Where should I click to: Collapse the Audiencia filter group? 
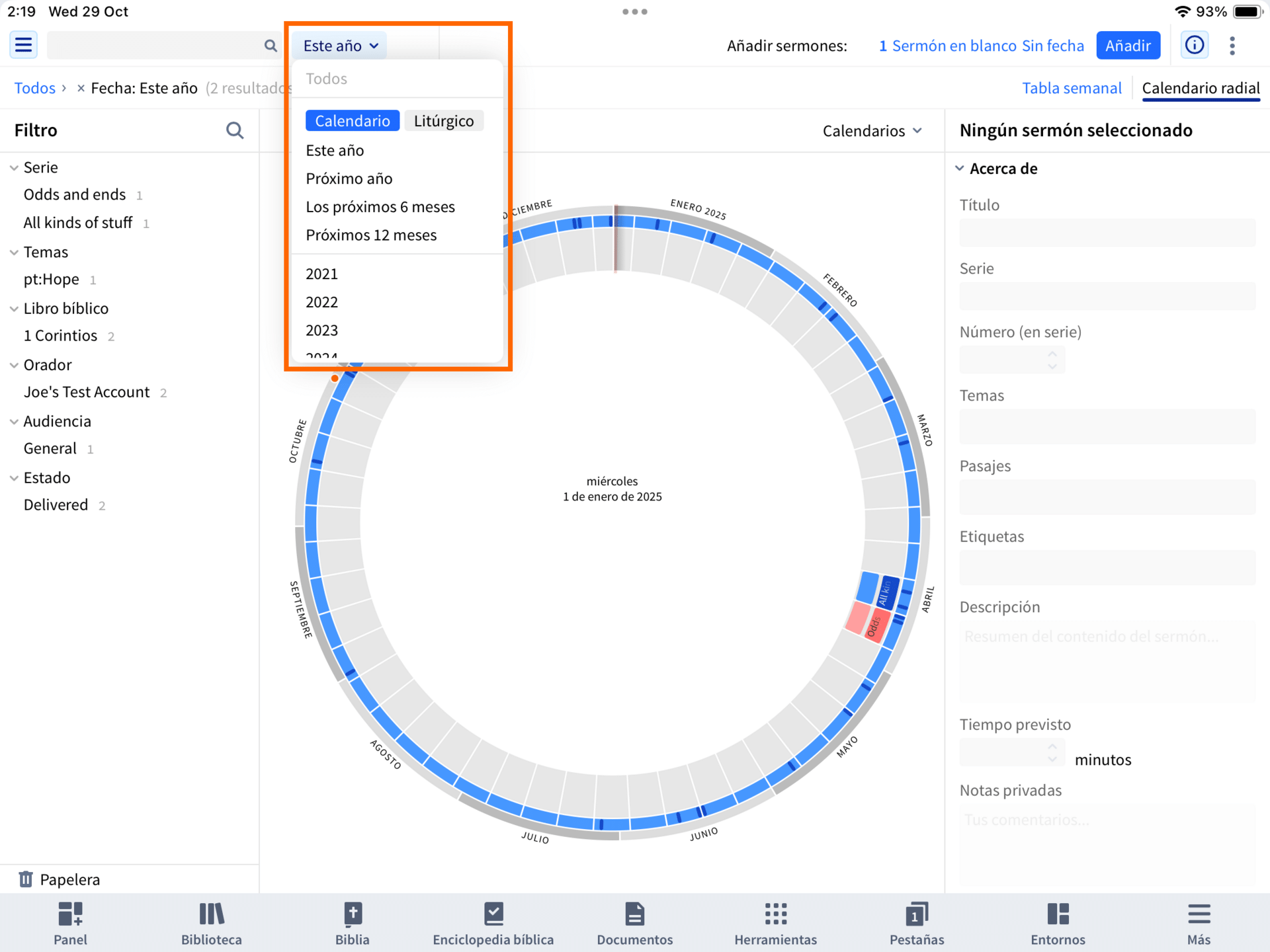point(14,422)
